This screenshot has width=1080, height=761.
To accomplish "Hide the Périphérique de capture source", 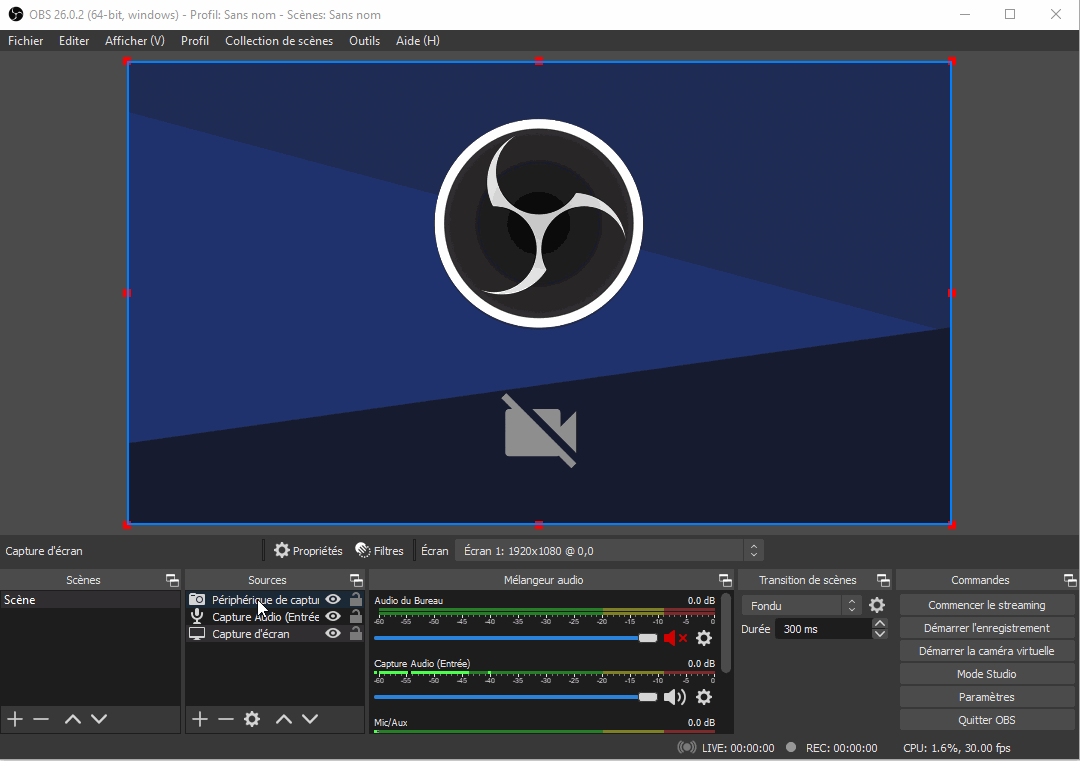I will (x=333, y=599).
